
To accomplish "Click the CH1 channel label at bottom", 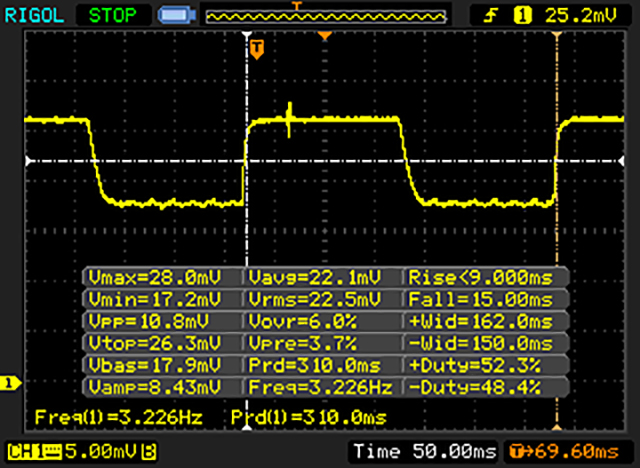I will (34, 452).
